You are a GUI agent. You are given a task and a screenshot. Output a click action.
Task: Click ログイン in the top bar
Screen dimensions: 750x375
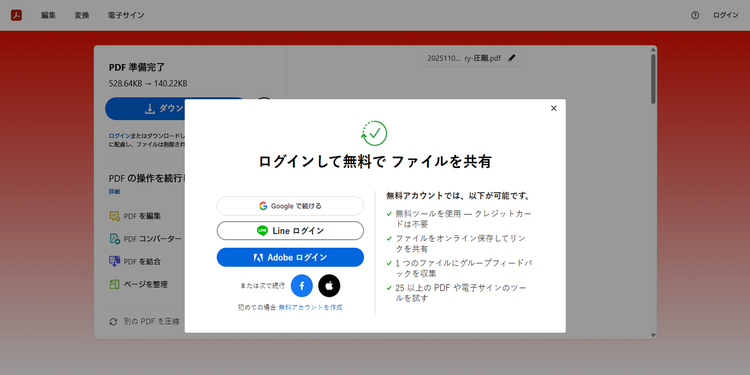point(726,15)
